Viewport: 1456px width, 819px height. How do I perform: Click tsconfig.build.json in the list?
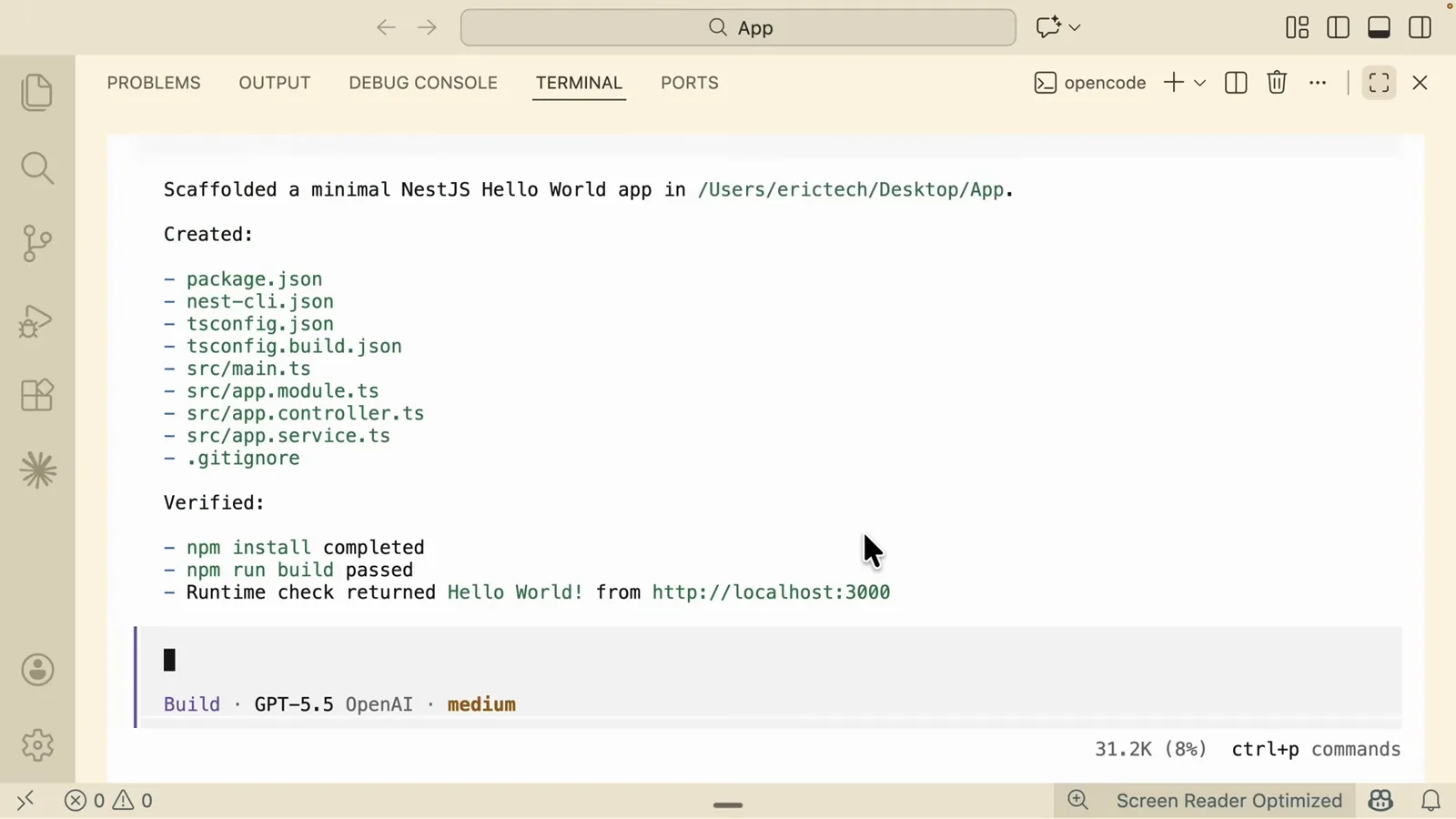click(x=294, y=347)
